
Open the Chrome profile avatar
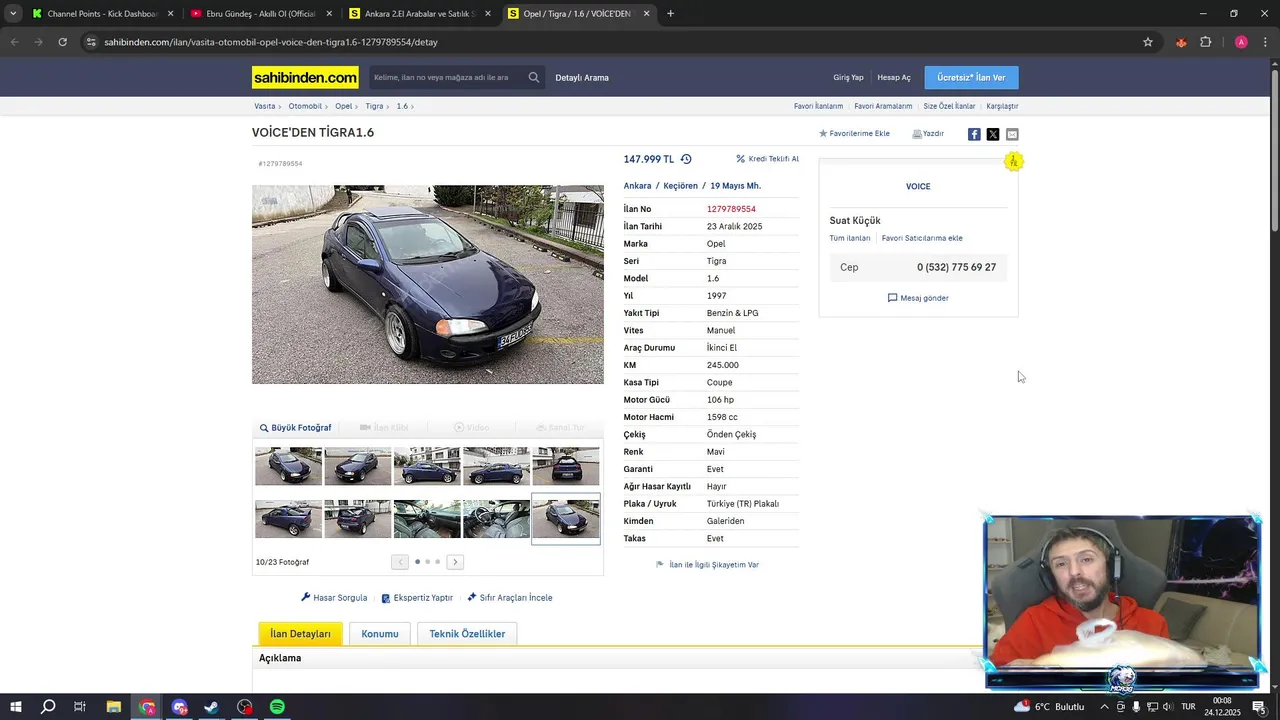(1241, 42)
